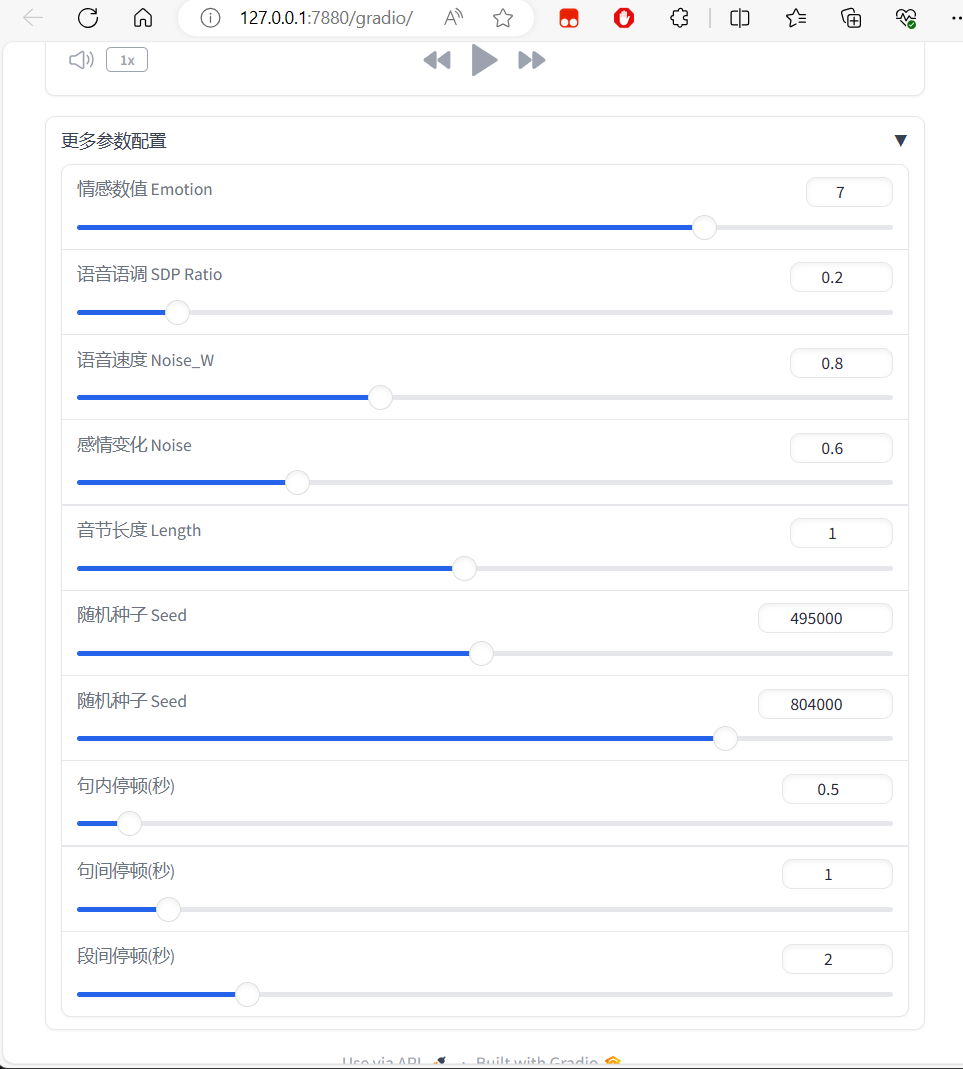
Task: Click the Emotion slider handle
Action: click(704, 227)
